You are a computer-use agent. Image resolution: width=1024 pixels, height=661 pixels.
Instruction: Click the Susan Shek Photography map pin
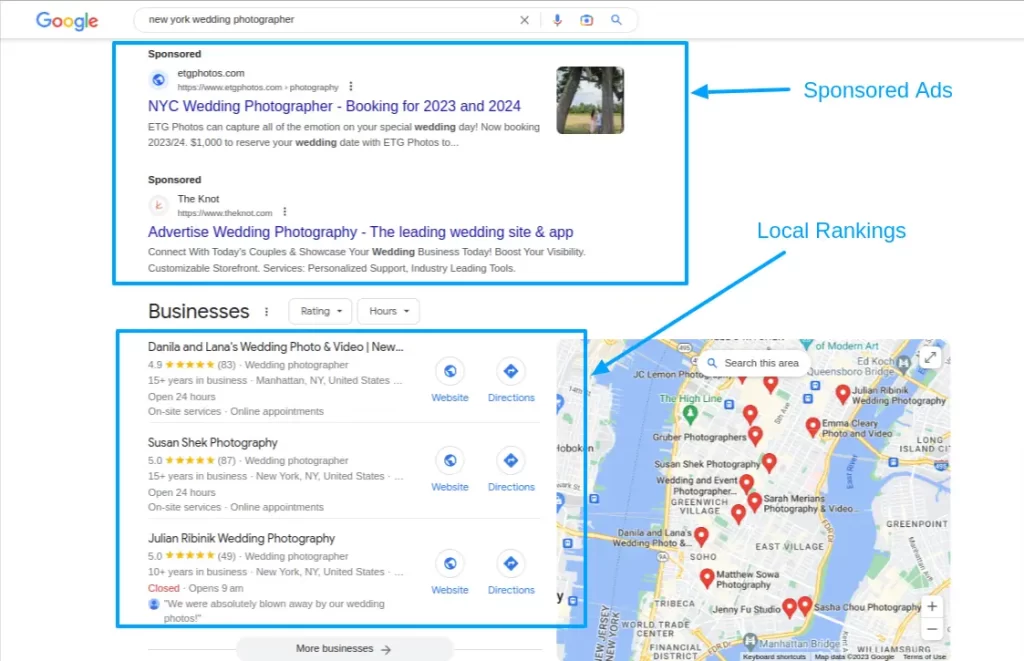769,462
